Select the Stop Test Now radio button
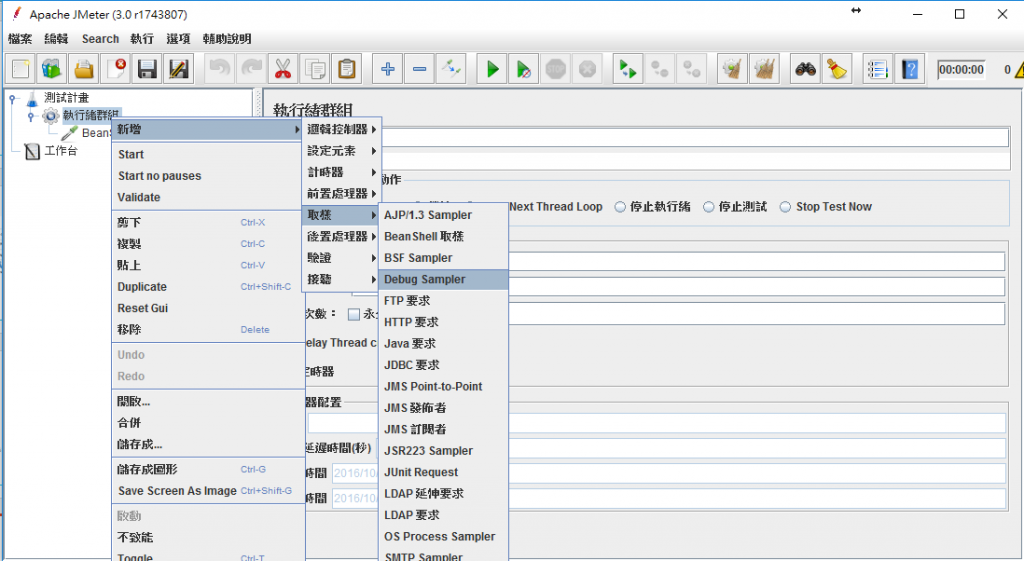The height and width of the screenshot is (561, 1024). (x=785, y=207)
